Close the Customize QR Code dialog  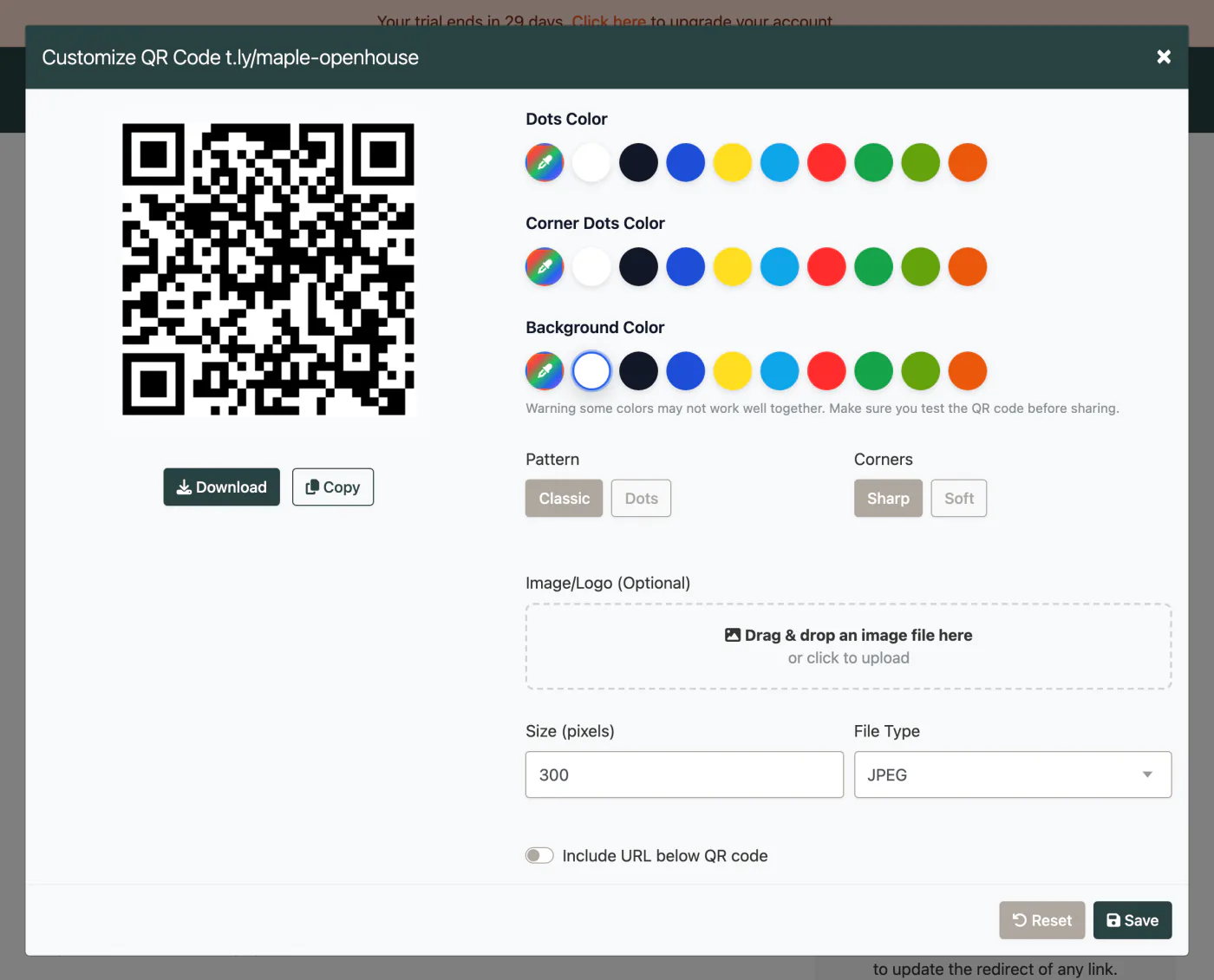click(x=1164, y=56)
